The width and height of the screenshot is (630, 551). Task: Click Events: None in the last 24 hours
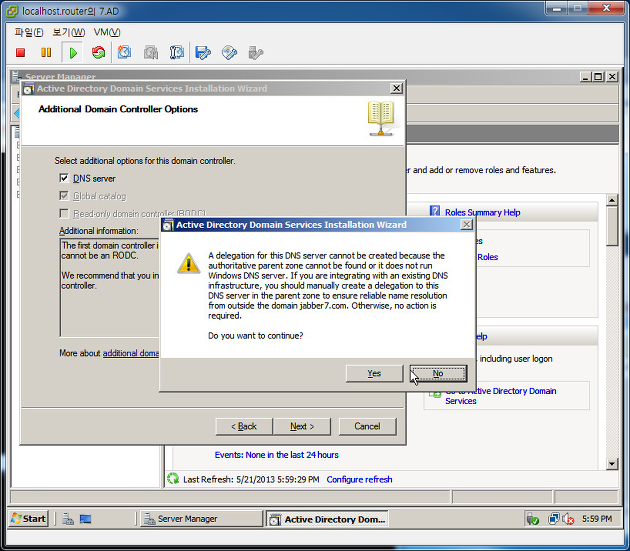[x=276, y=455]
